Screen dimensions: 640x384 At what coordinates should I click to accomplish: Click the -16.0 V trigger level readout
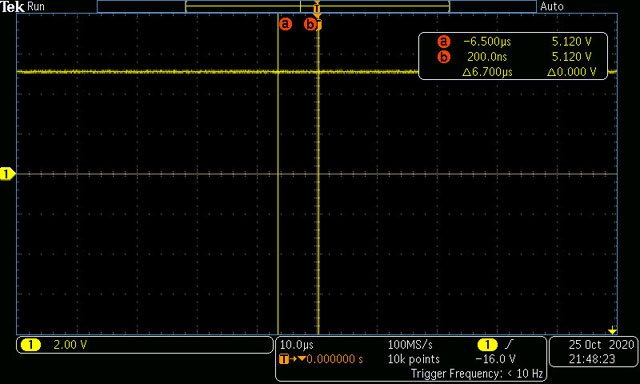496,359
